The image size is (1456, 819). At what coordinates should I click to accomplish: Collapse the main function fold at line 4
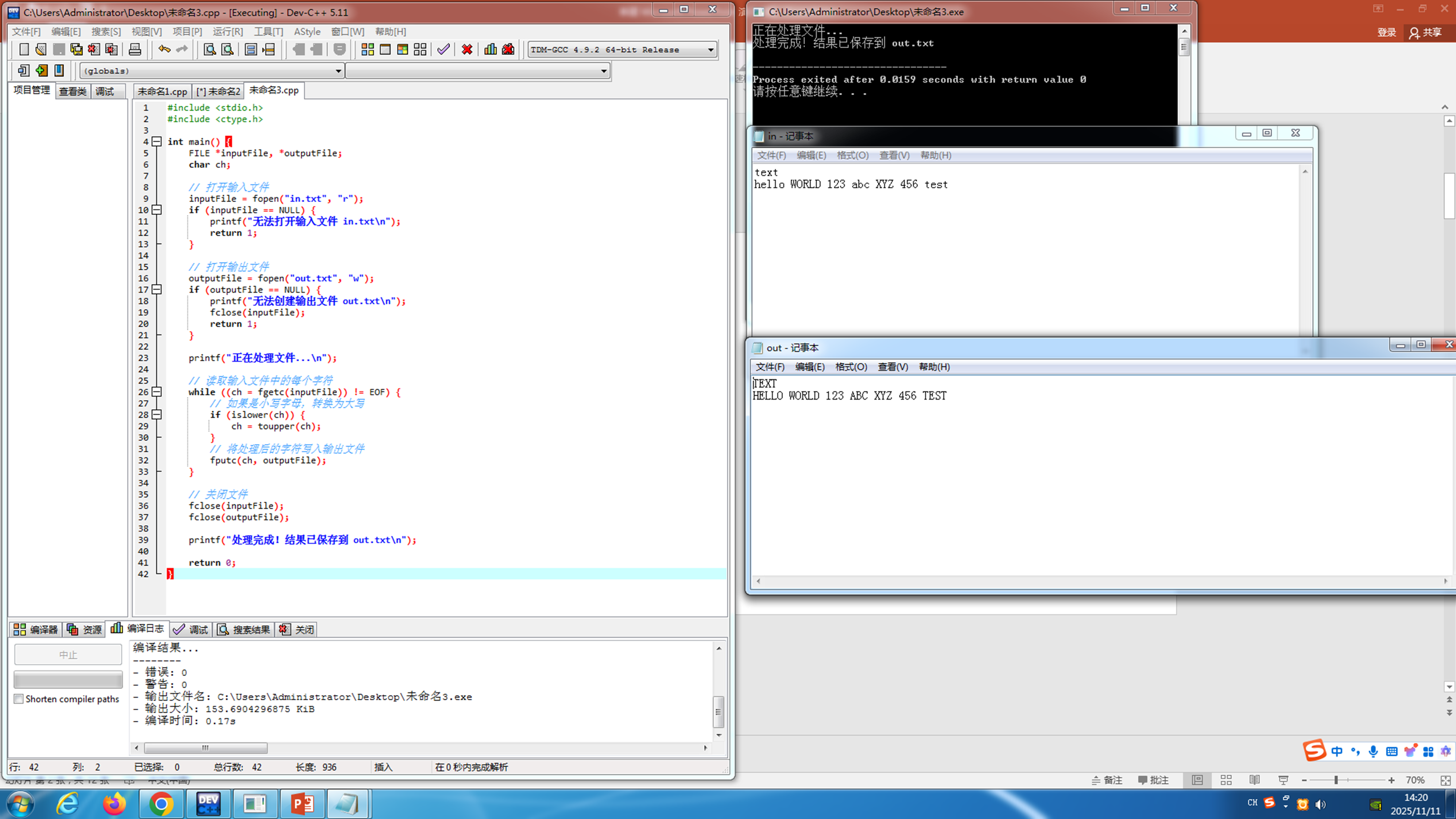point(157,141)
